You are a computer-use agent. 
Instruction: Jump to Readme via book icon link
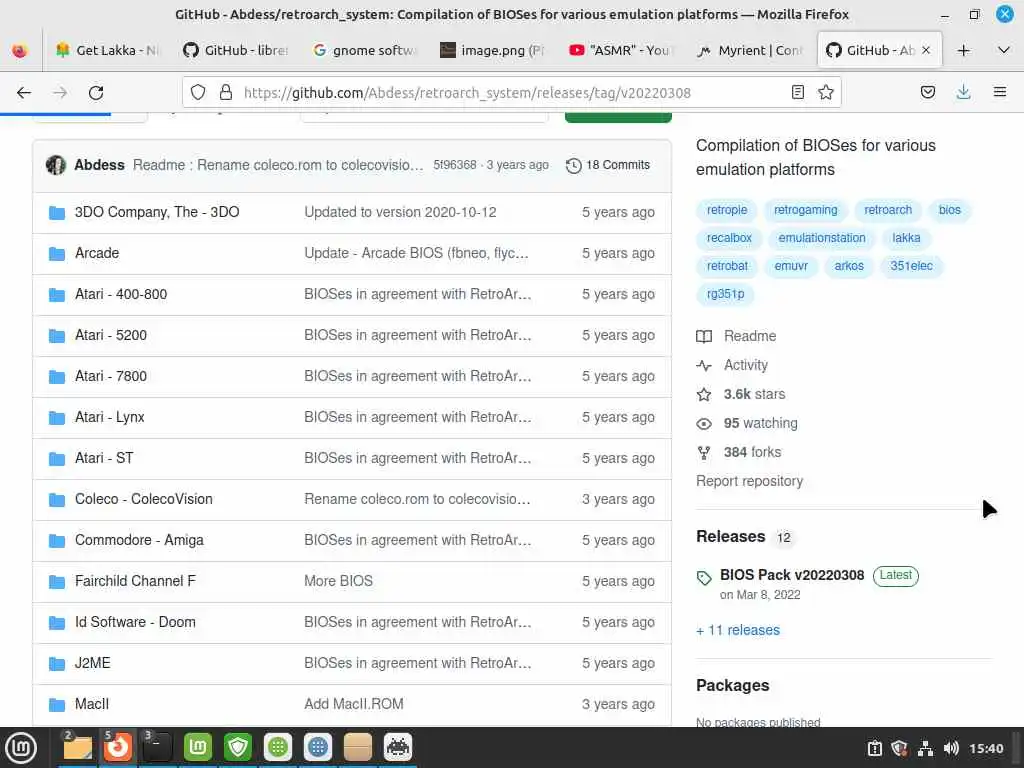(x=737, y=336)
